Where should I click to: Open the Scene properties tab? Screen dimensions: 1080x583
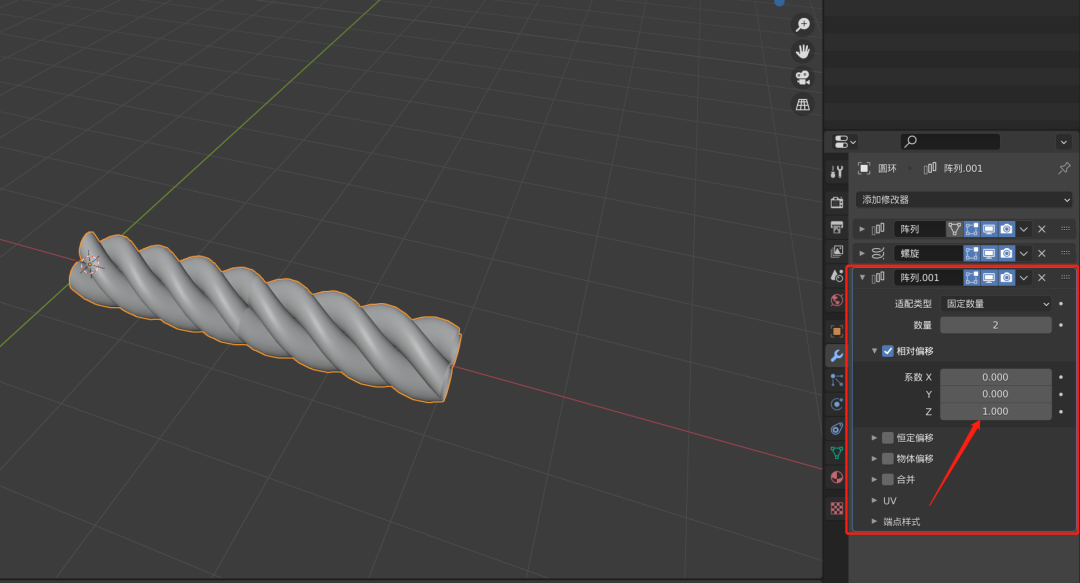[837, 276]
